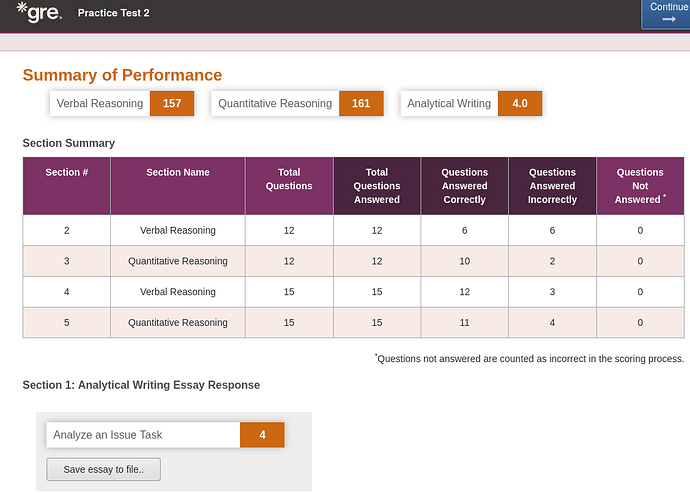Screen dimensions: 690x494
Task: Click the Practice Test 2 title text
Action: pyautogui.click(x=113, y=14)
